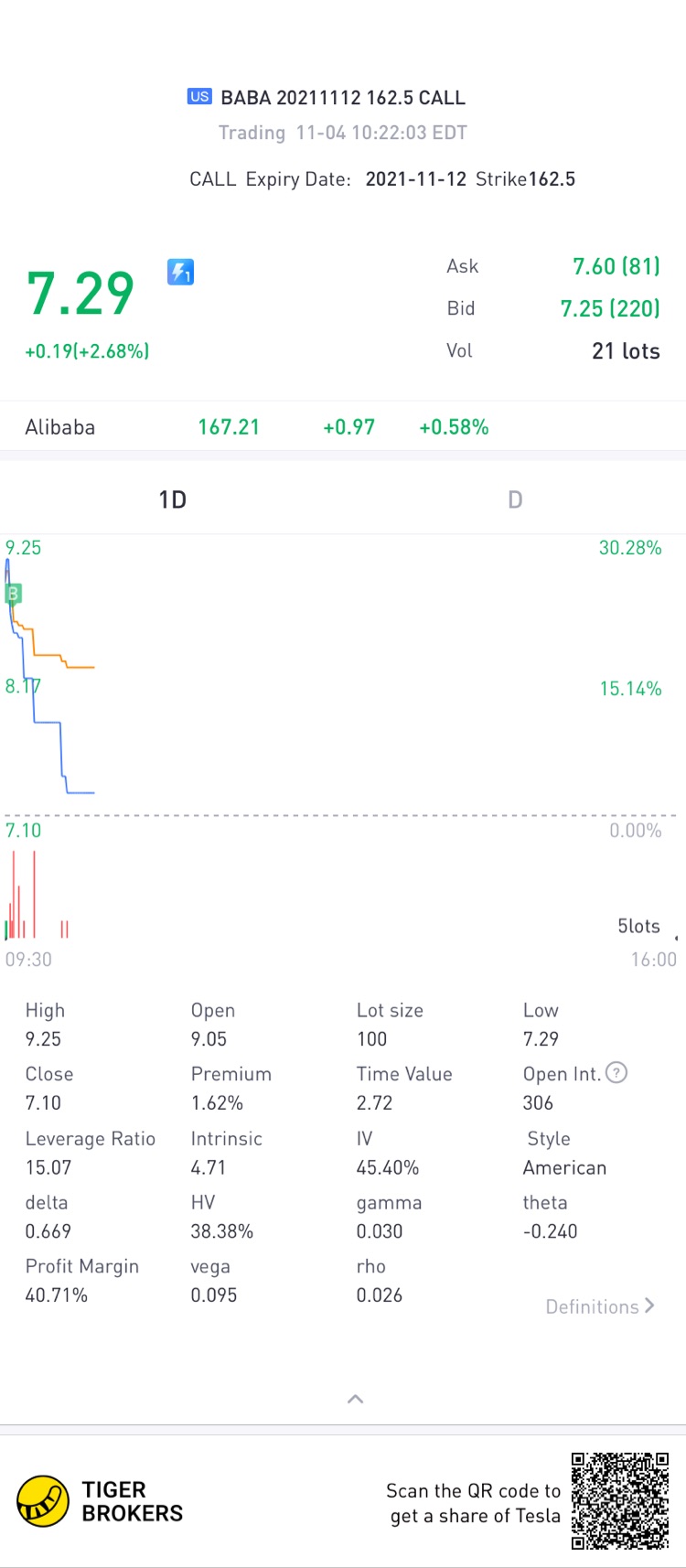686x1568 pixels.
Task: Tap the Tiger Brokers logo
Action: point(43,1501)
